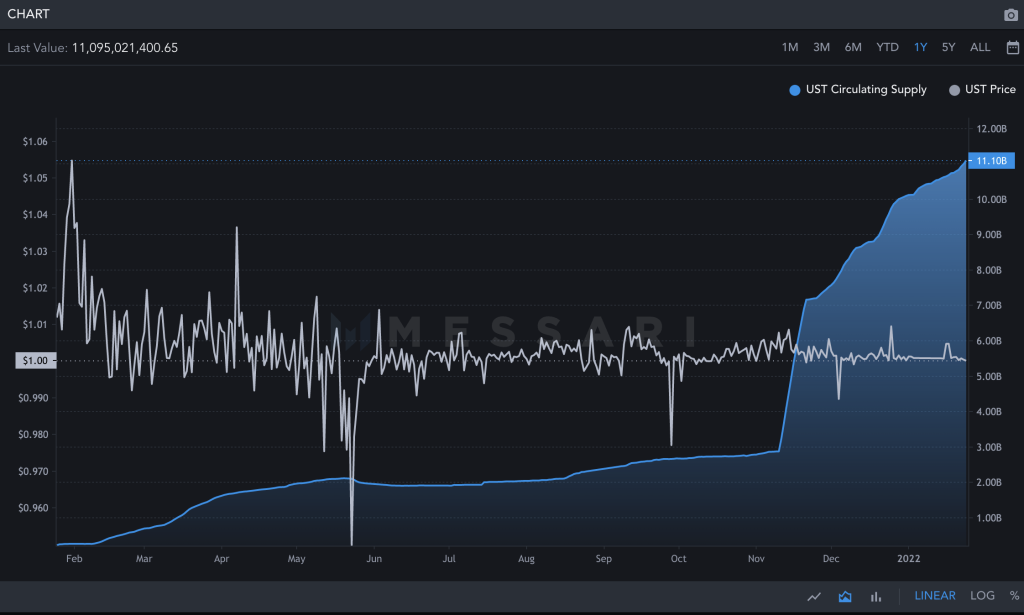Click the Last Value figure 11,095,021,400.65
The width and height of the screenshot is (1024, 615).
point(125,48)
